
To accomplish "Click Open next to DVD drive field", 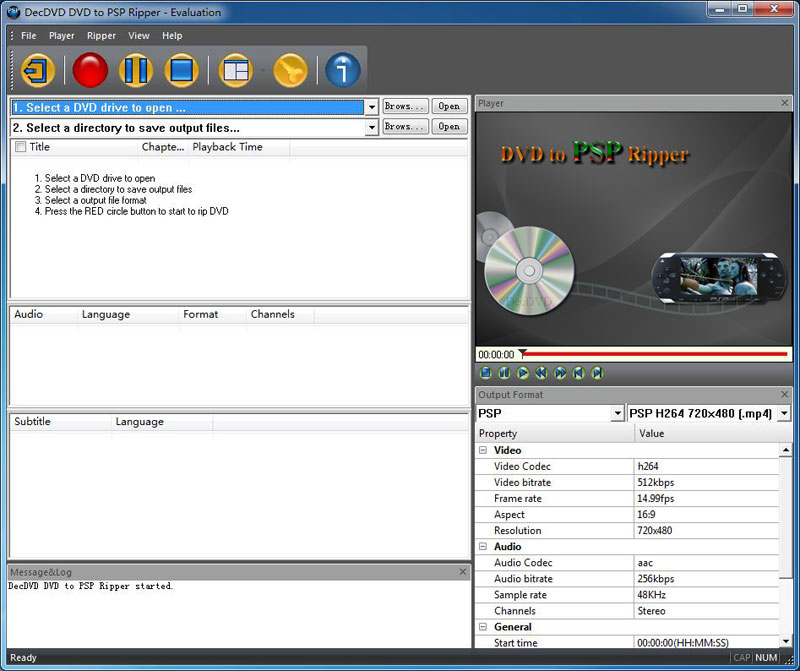I will tap(449, 106).
